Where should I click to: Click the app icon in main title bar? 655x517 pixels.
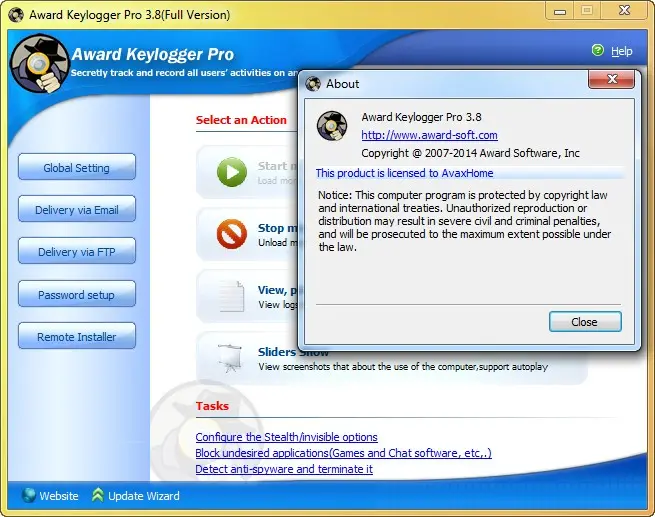(16, 15)
